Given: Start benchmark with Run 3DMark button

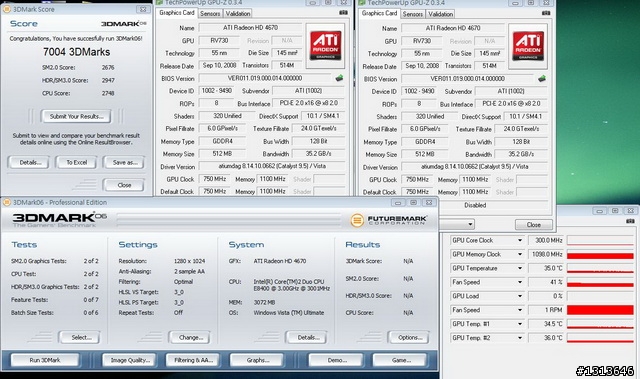Looking at the screenshot, I should 45,360.
